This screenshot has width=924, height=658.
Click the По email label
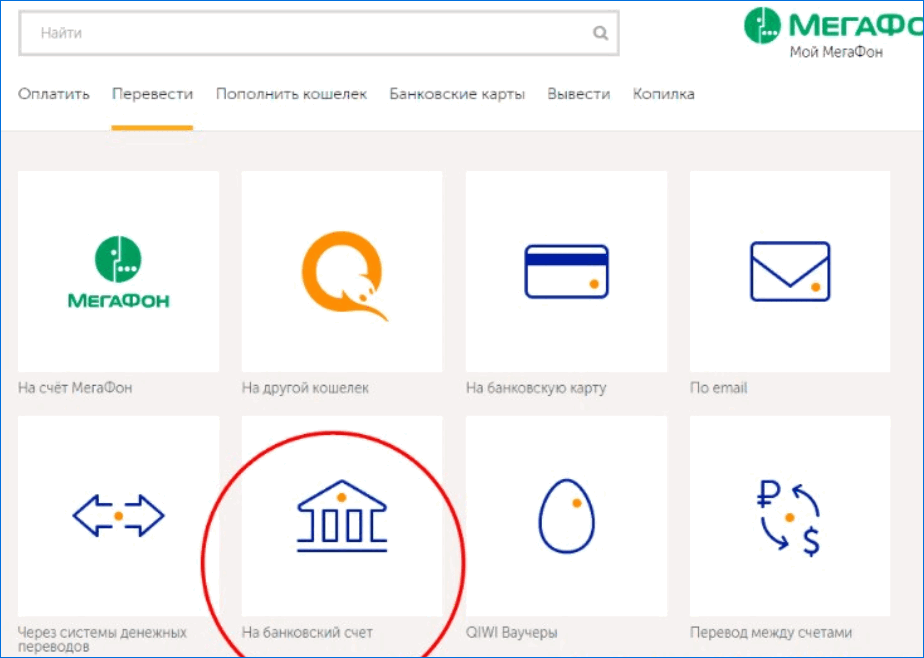718,388
